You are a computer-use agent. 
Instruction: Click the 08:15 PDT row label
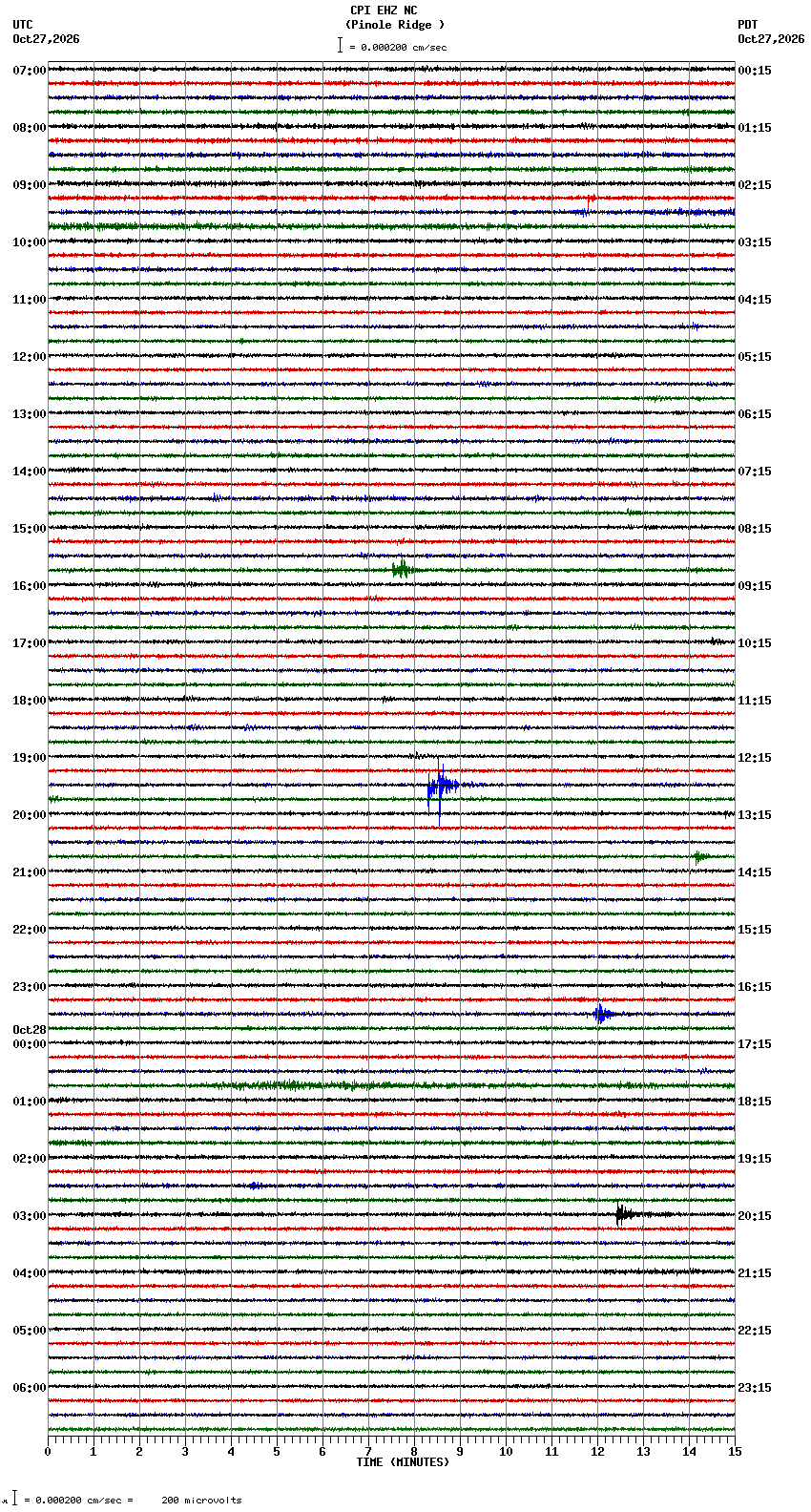[755, 529]
